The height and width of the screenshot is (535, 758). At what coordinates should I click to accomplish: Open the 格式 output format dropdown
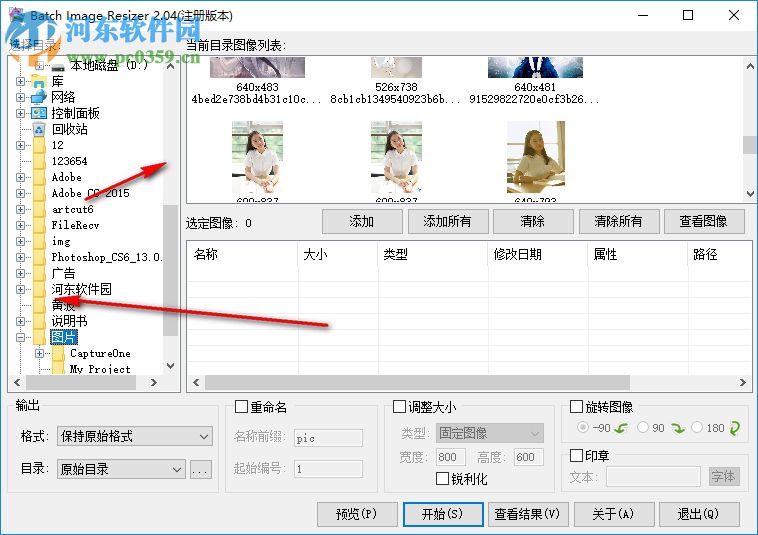(x=135, y=436)
